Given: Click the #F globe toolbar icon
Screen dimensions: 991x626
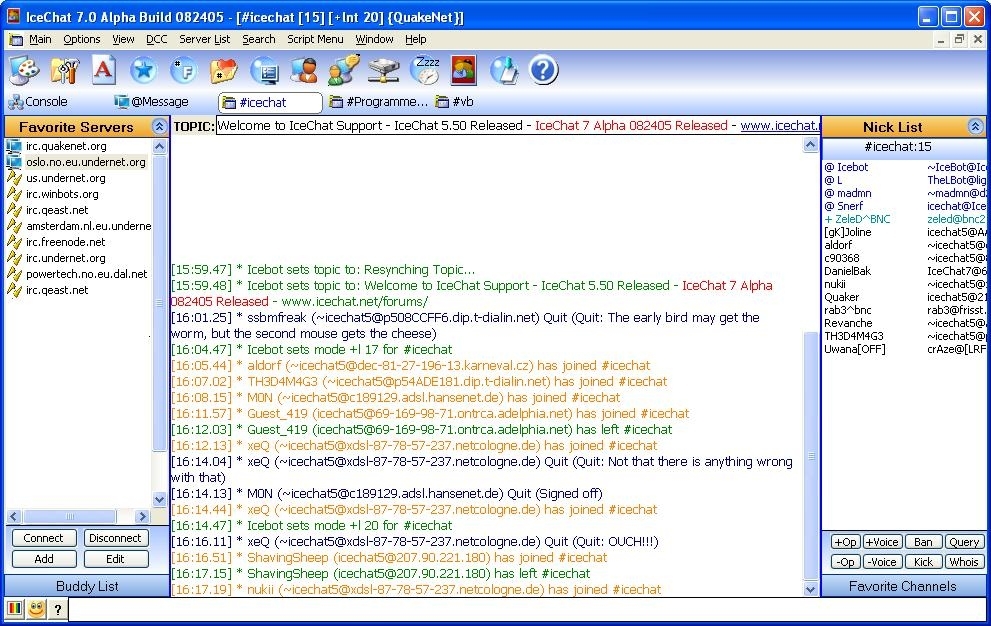Looking at the screenshot, I should tap(183, 70).
